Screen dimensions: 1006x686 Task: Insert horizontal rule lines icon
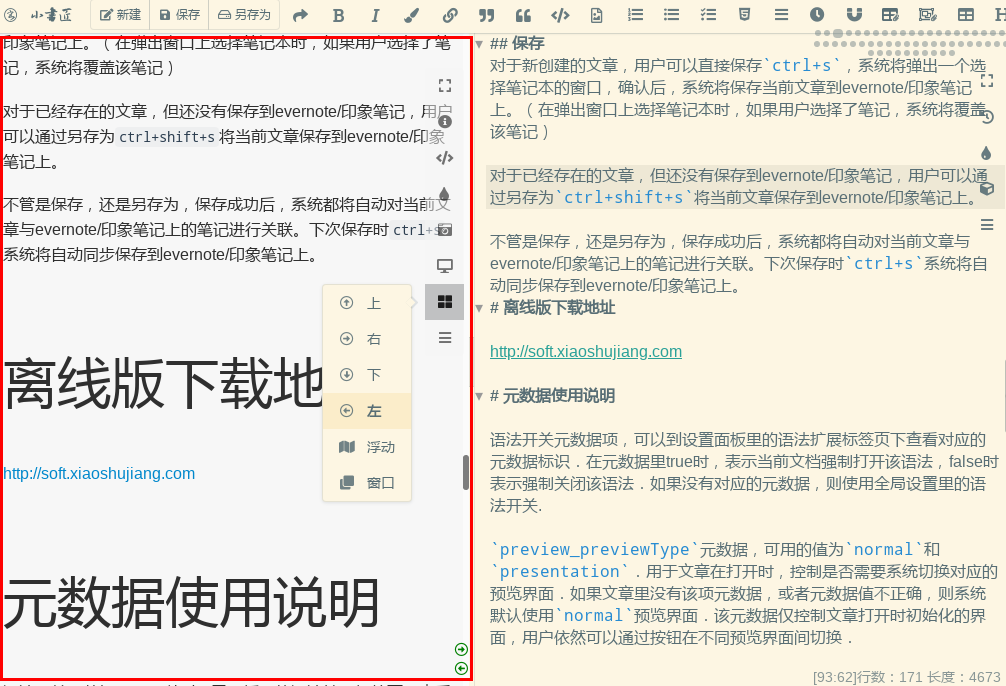click(781, 14)
